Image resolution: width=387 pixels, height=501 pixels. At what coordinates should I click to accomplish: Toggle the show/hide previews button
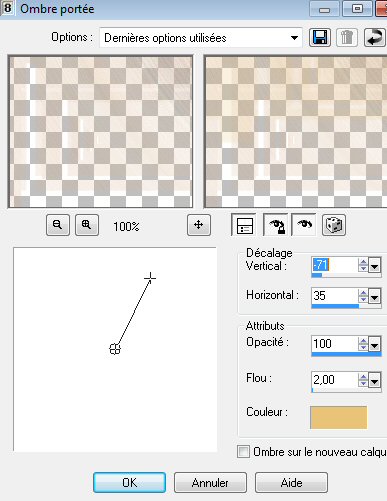tap(244, 225)
